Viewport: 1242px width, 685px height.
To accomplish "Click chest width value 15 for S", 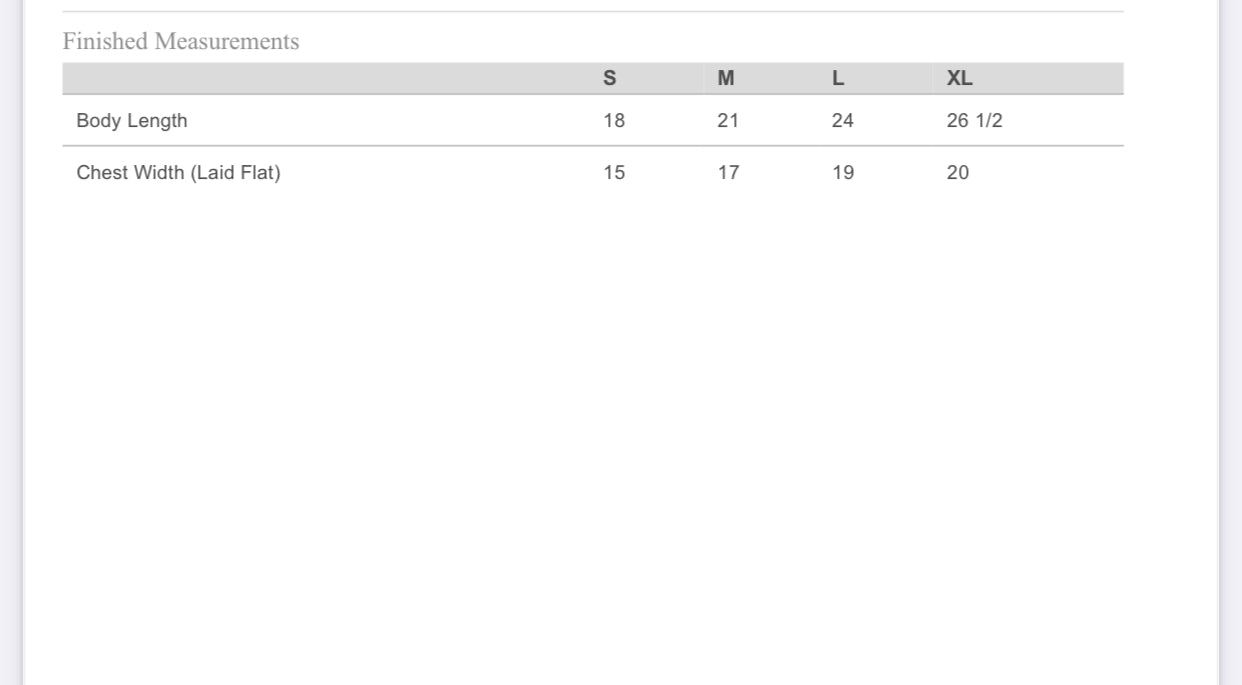I will (x=614, y=173).
